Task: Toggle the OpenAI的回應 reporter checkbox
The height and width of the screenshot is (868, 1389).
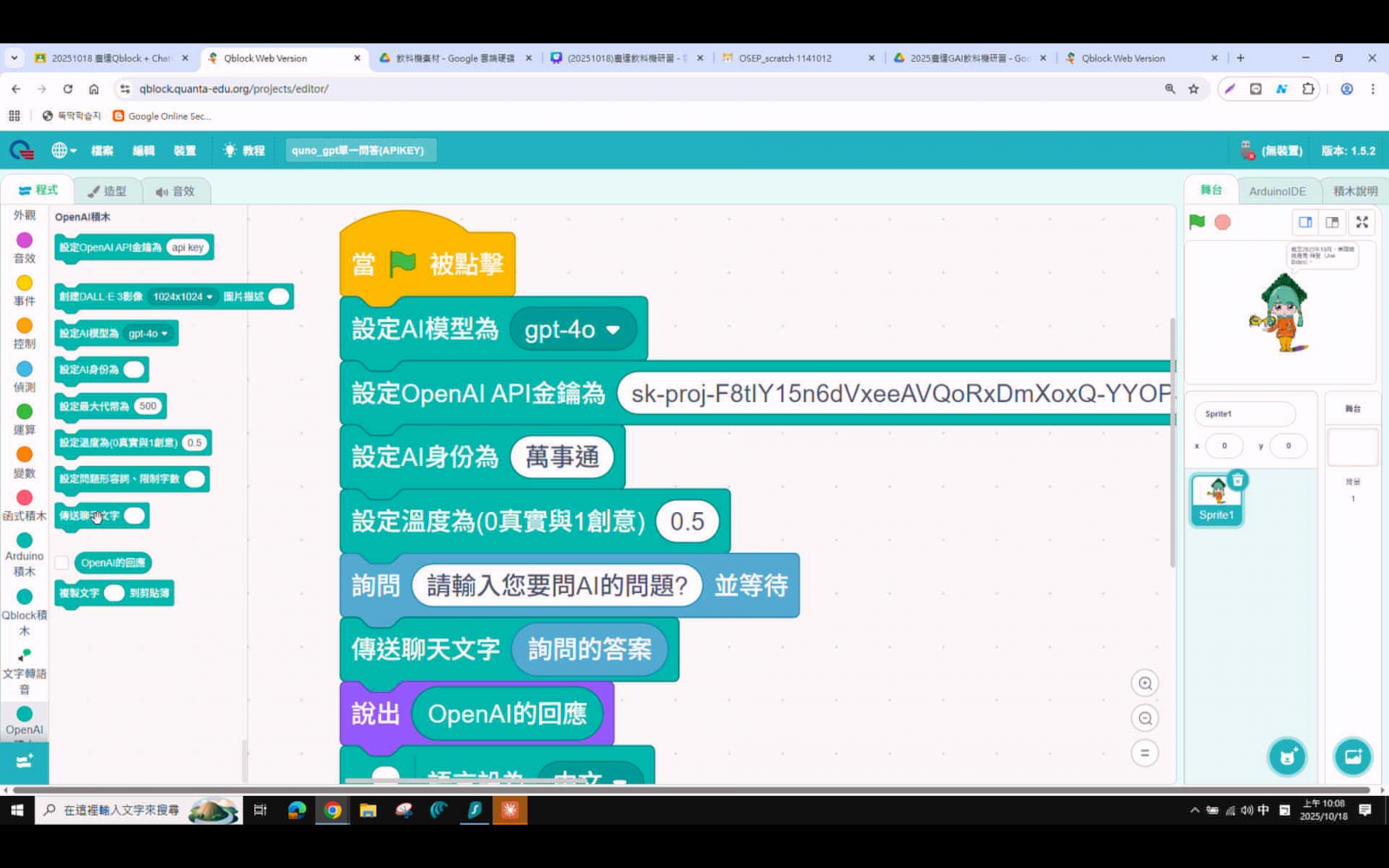Action: click(62, 563)
